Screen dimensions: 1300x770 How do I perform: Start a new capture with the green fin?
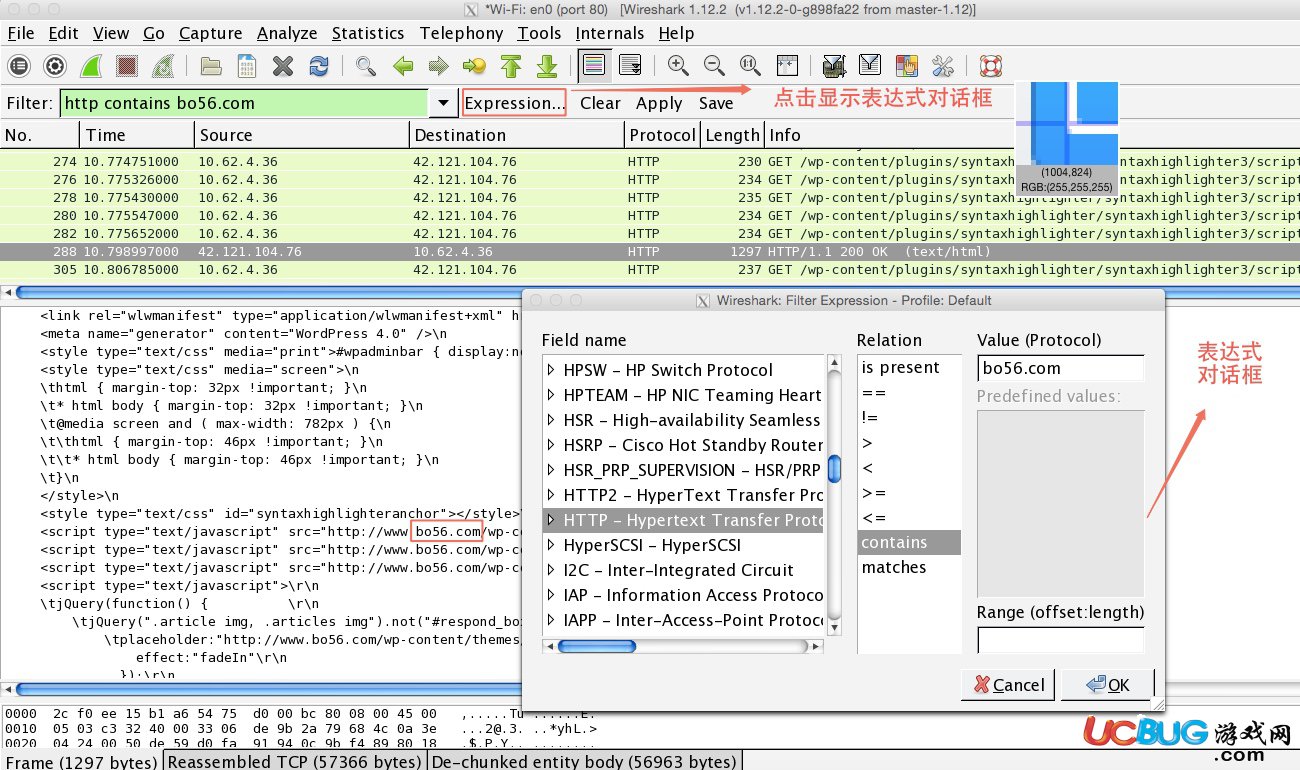point(91,66)
